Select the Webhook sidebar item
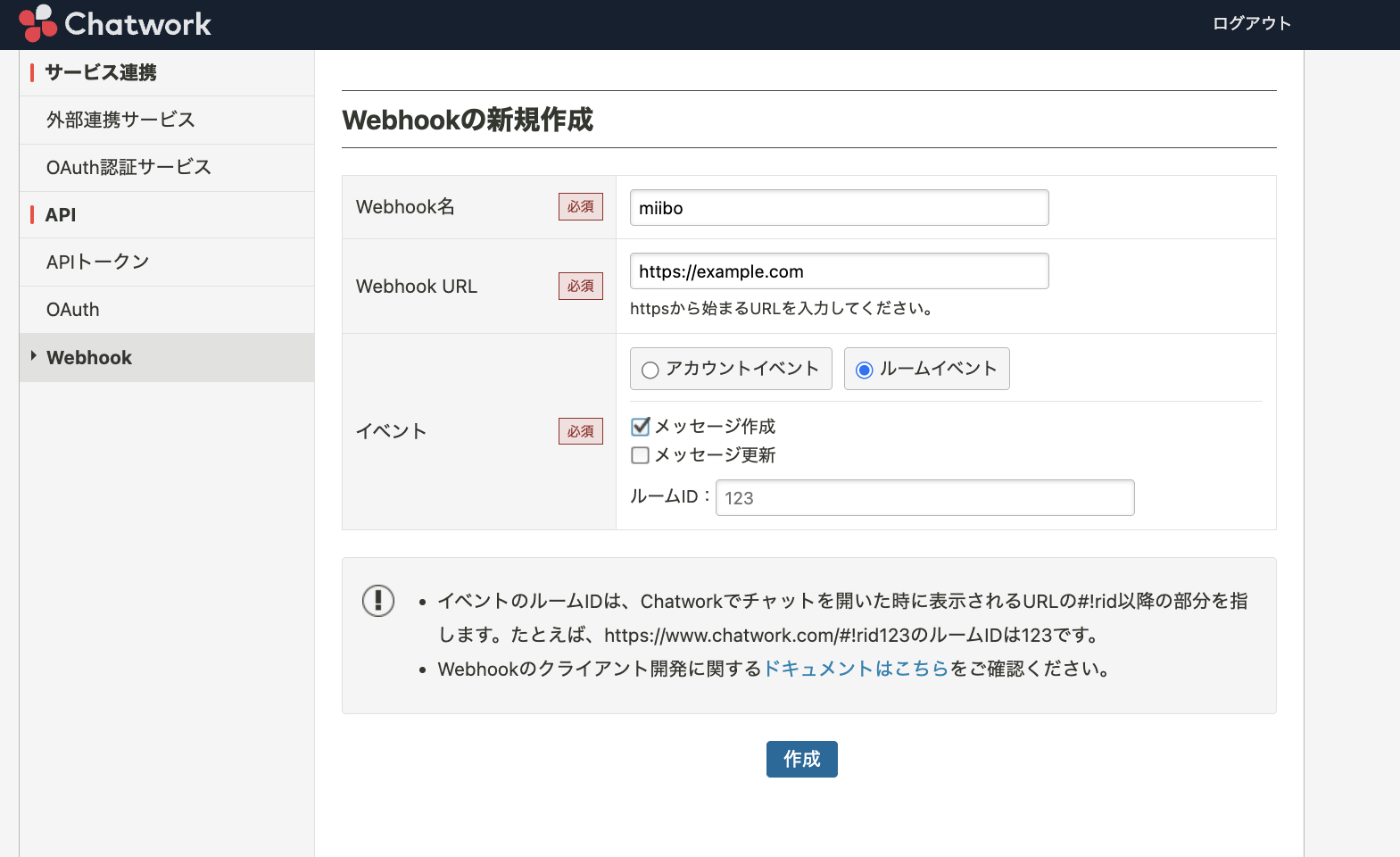Screen dimensions: 1400x857 [167, 358]
